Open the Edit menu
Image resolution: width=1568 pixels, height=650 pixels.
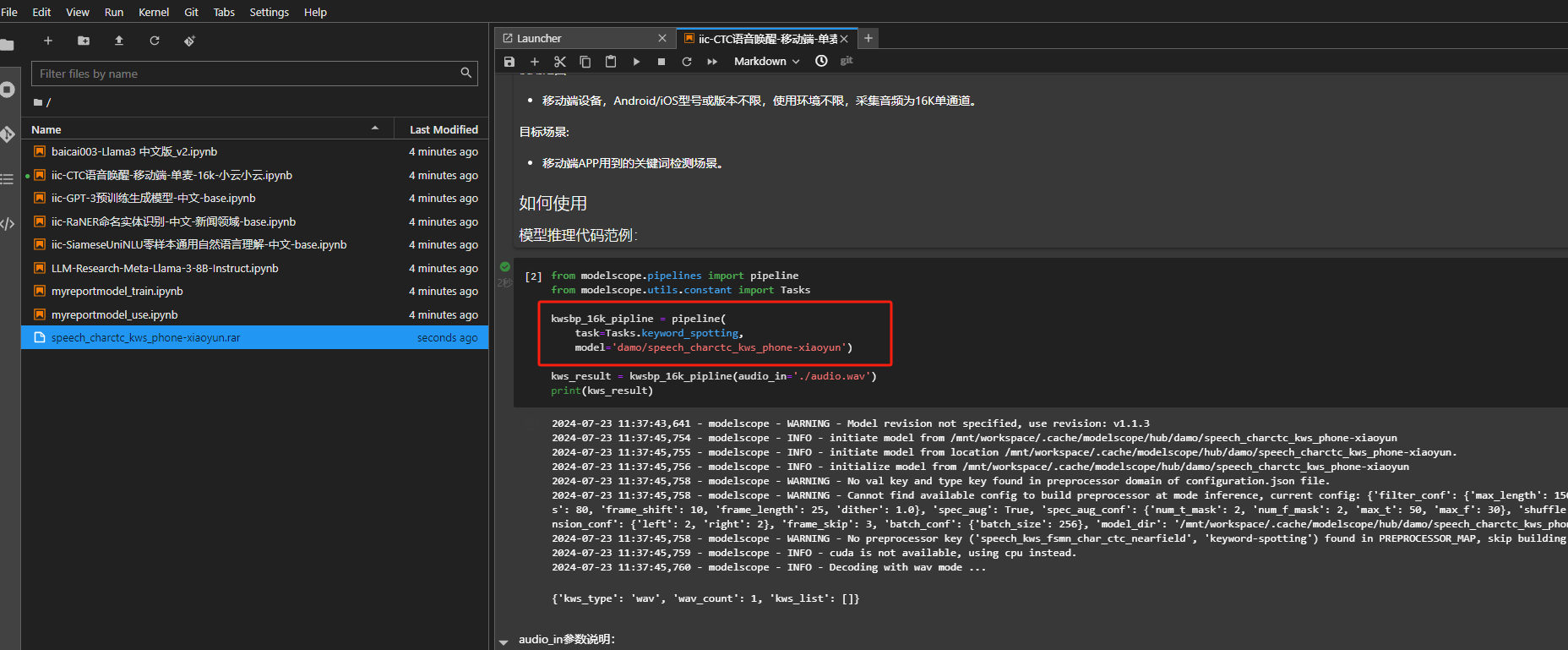[41, 12]
